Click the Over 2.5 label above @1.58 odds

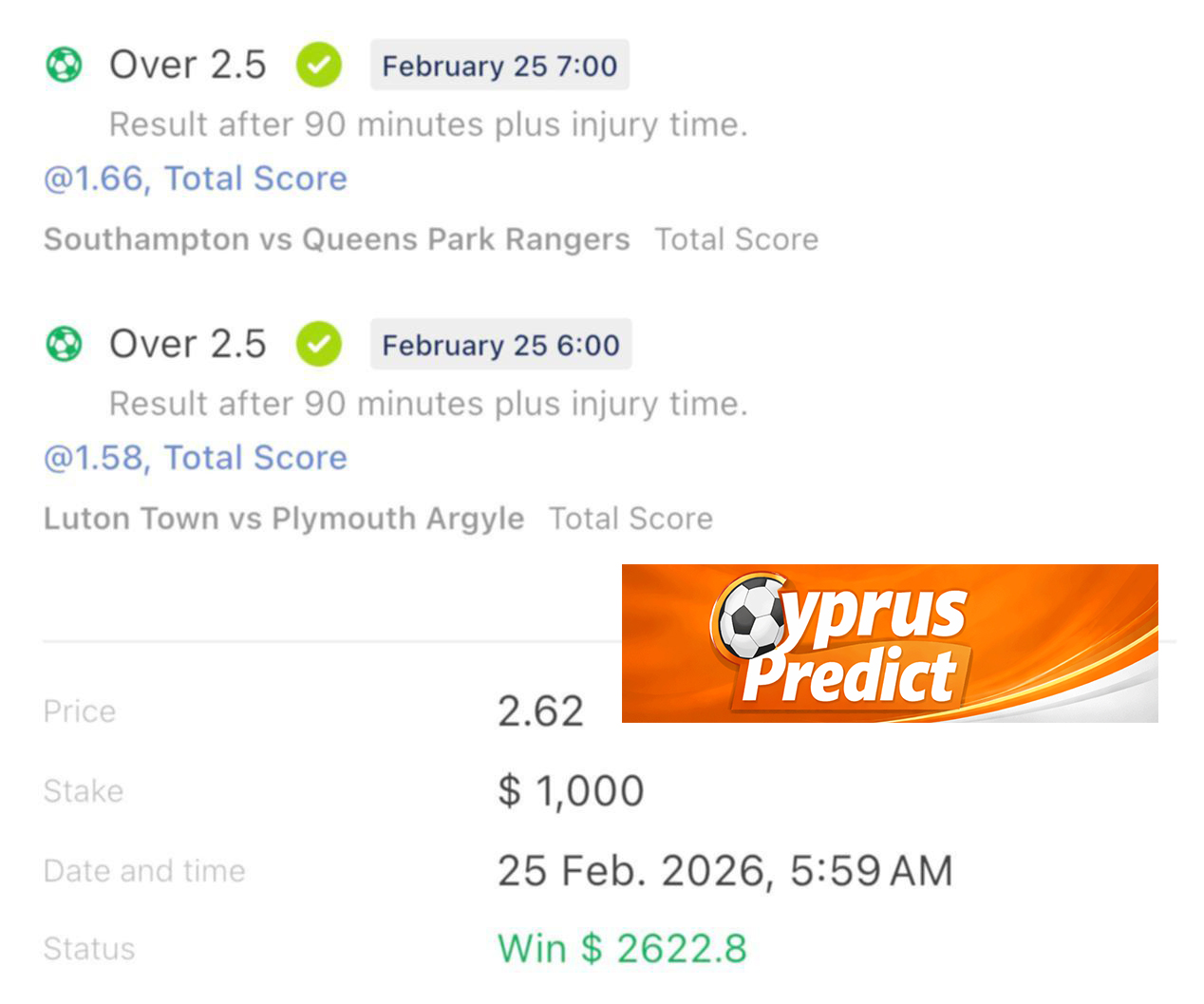pyautogui.click(x=188, y=344)
